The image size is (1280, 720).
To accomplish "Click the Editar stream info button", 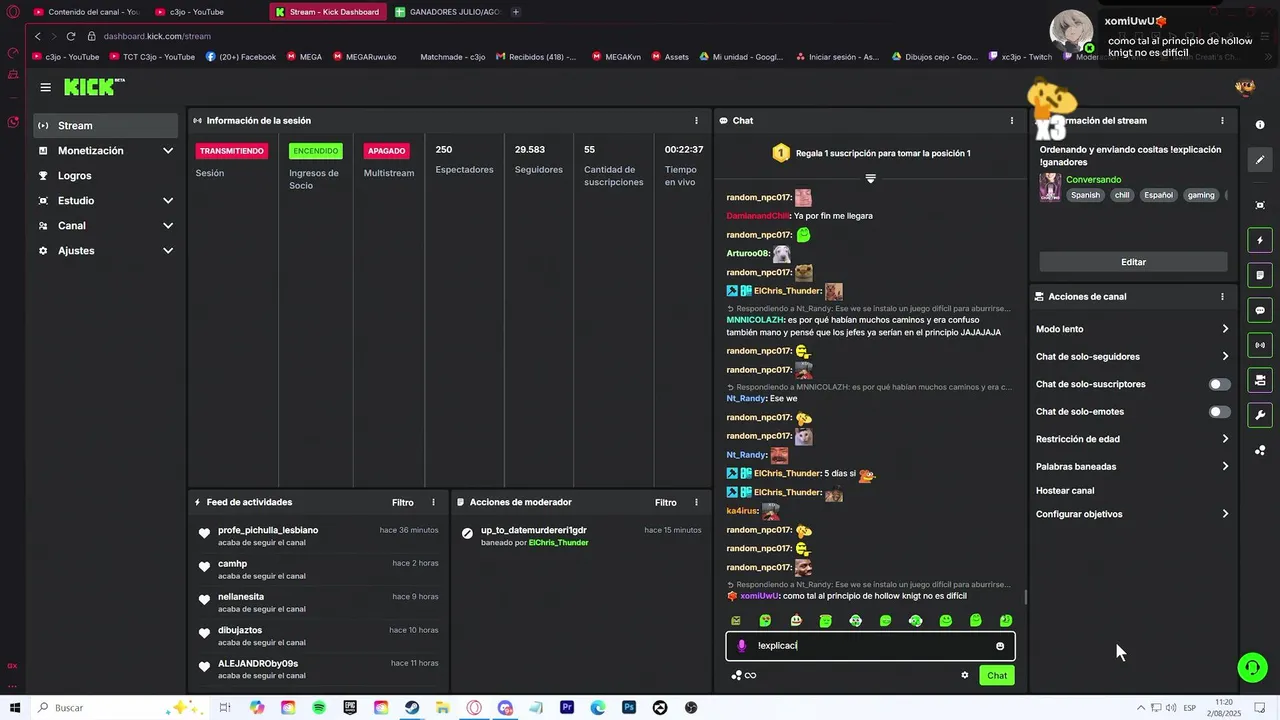I will (1133, 262).
